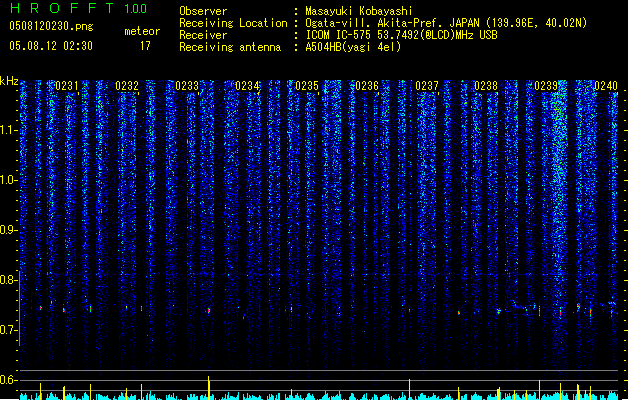Click the 0236 time marker
The height and width of the screenshot is (400, 629).
[x=367, y=86]
